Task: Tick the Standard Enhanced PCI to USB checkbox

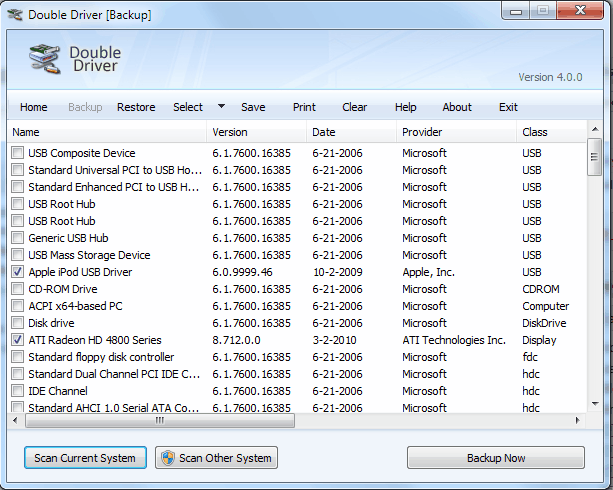Action: point(18,187)
